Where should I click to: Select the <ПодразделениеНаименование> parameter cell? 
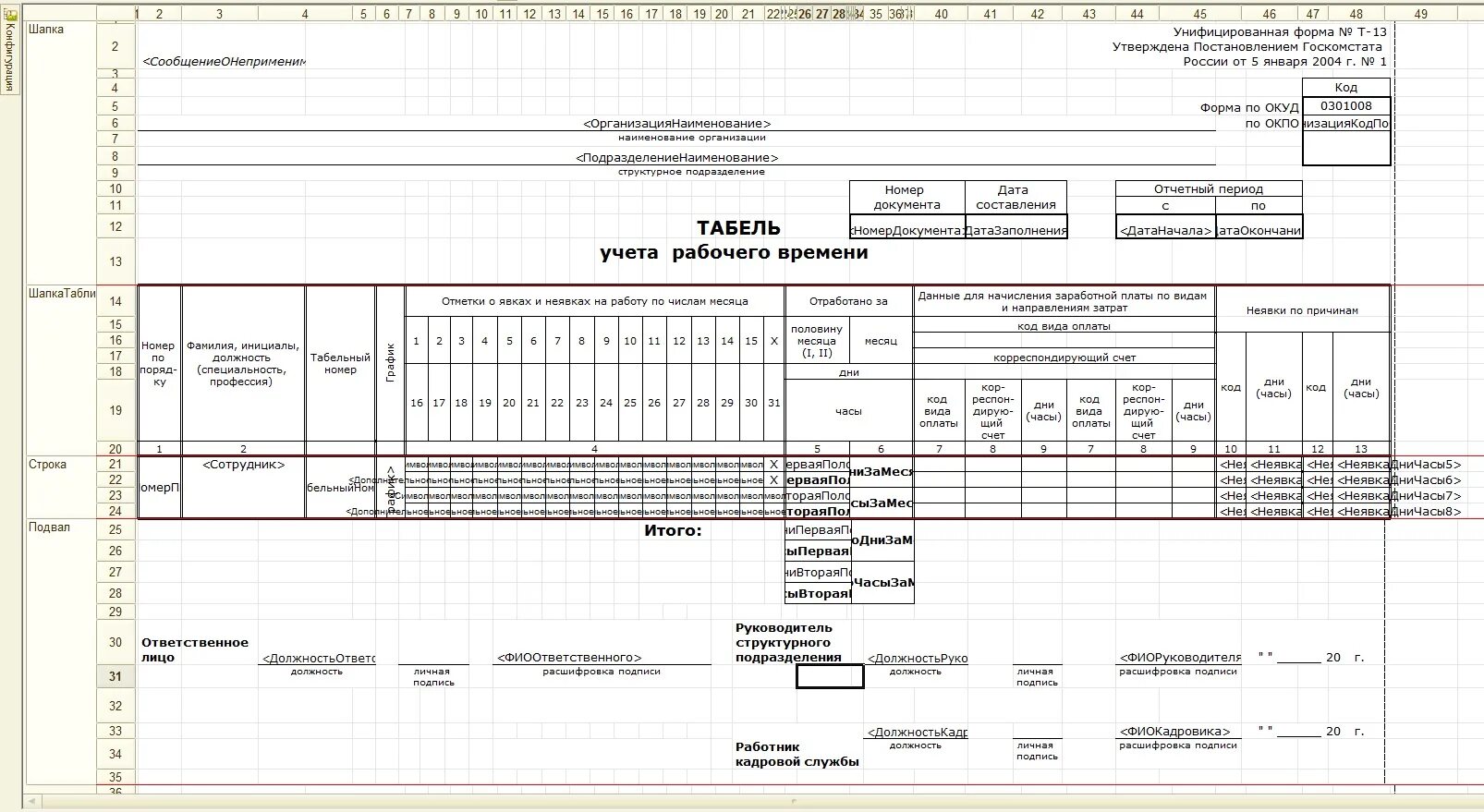click(x=676, y=158)
